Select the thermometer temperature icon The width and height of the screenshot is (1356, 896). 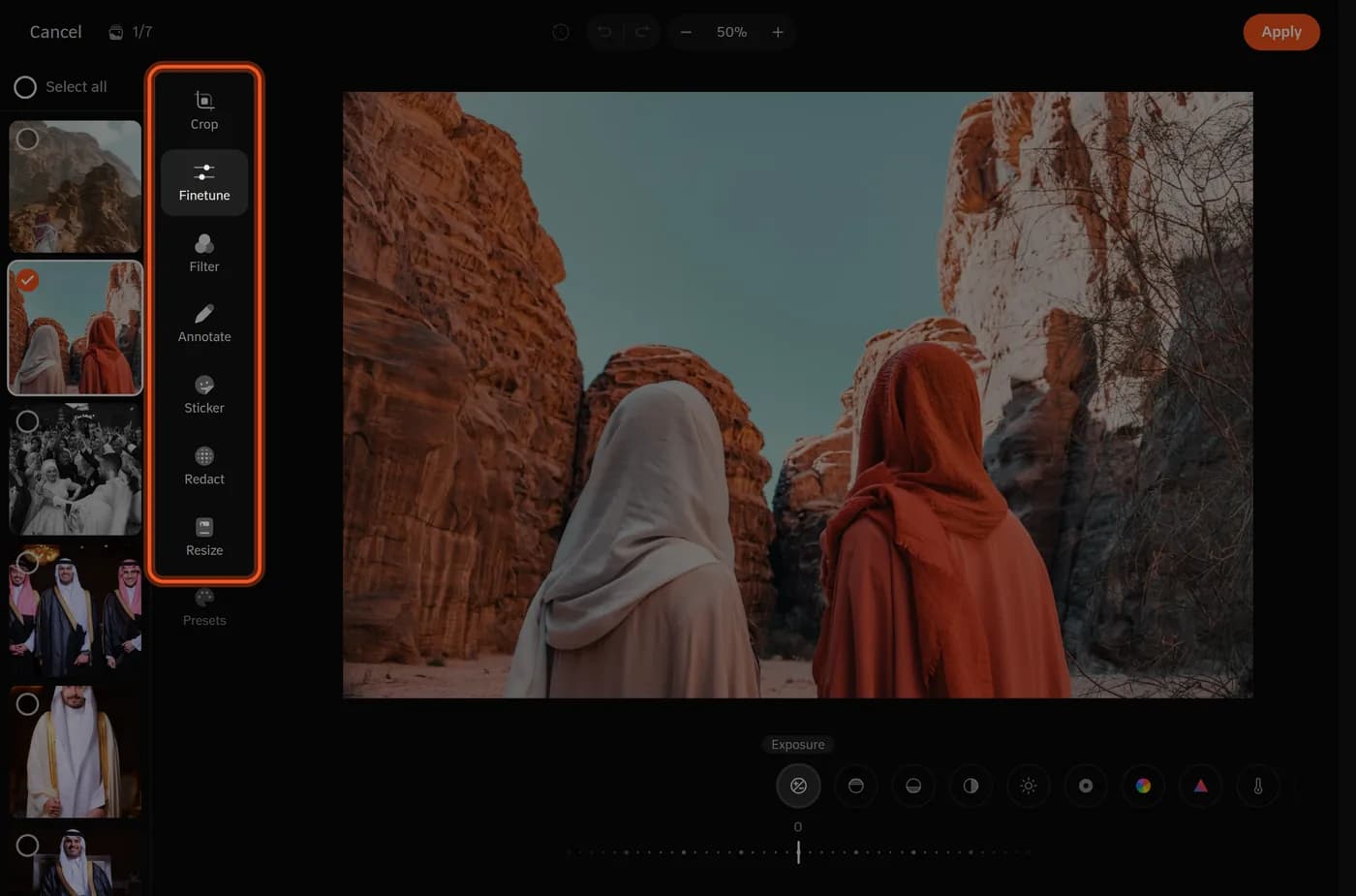click(x=1258, y=786)
